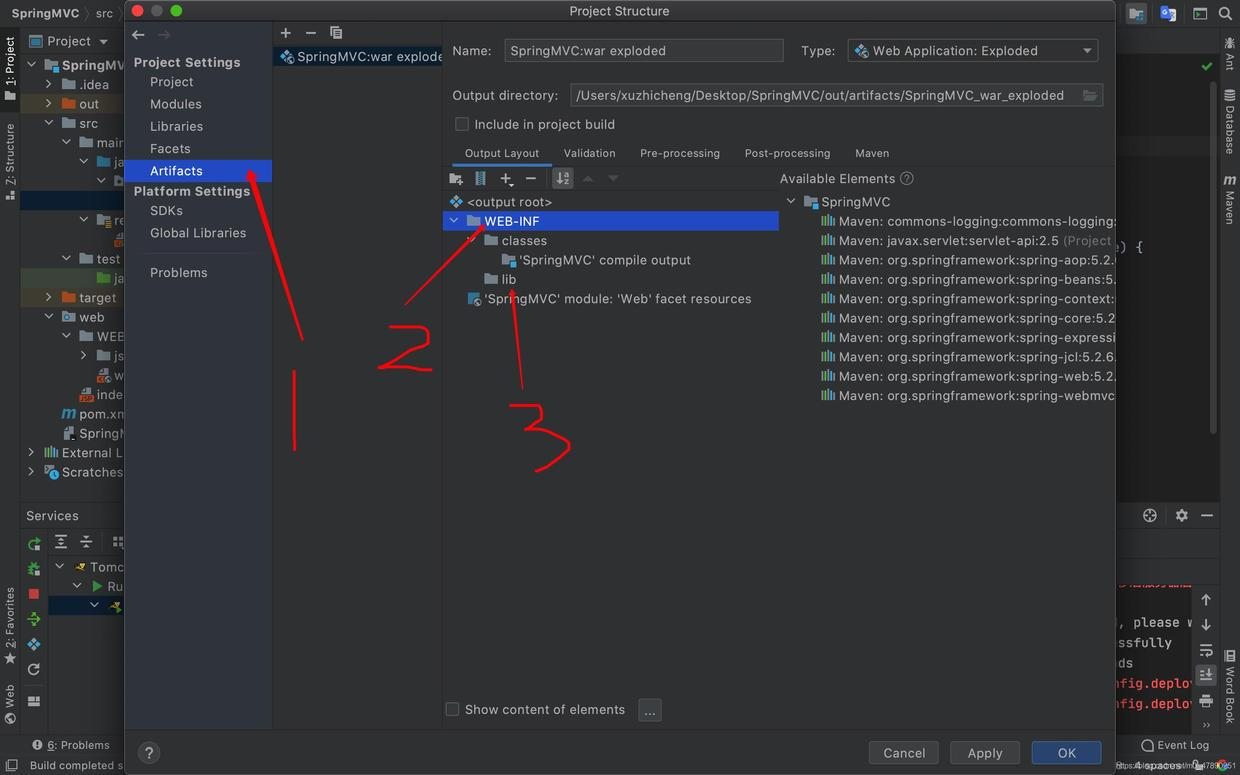This screenshot has width=1240, height=775.
Task: Click the Debug rerun icon in Services
Action: (34, 569)
